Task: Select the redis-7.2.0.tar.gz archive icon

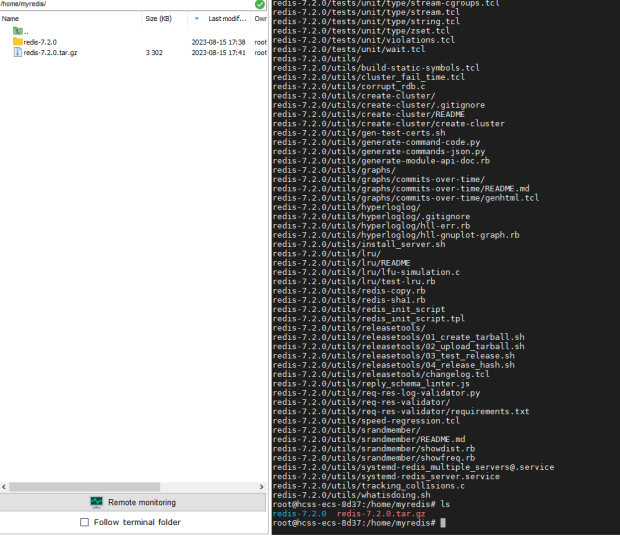Action: coord(17,52)
